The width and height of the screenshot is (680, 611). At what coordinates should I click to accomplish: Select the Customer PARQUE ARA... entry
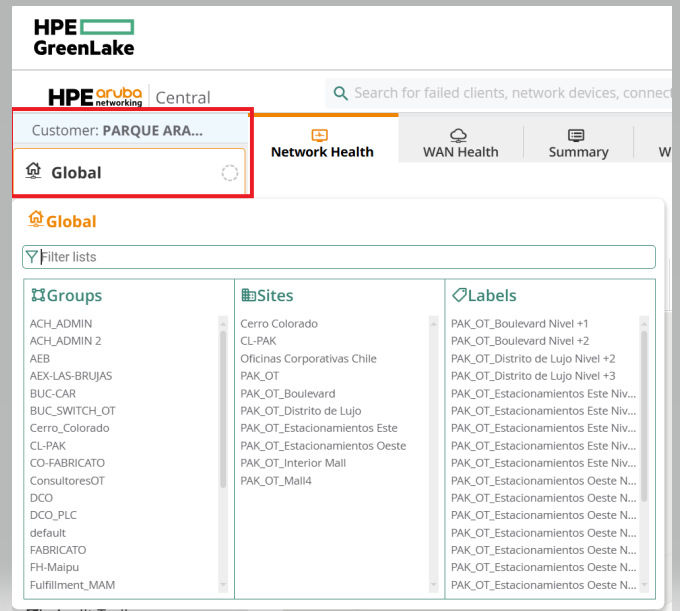click(x=130, y=130)
